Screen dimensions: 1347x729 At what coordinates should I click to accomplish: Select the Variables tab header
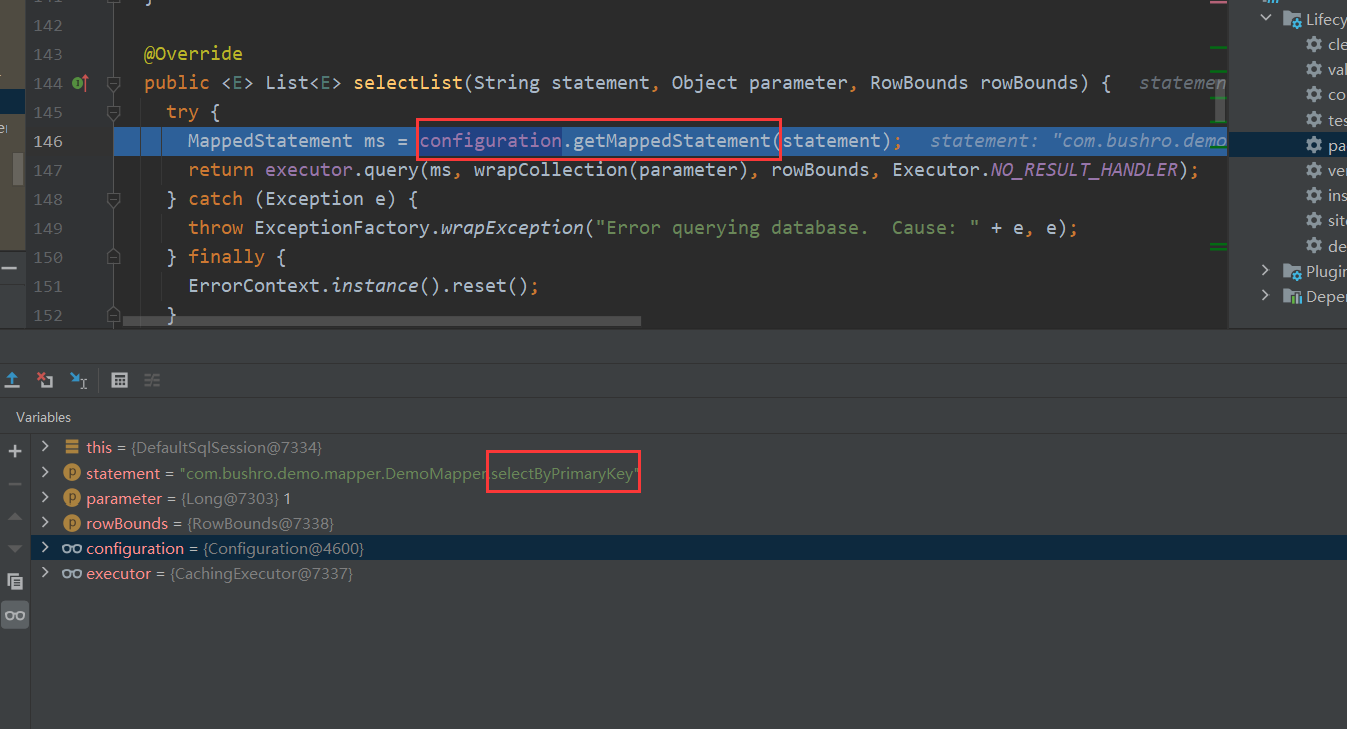[44, 417]
